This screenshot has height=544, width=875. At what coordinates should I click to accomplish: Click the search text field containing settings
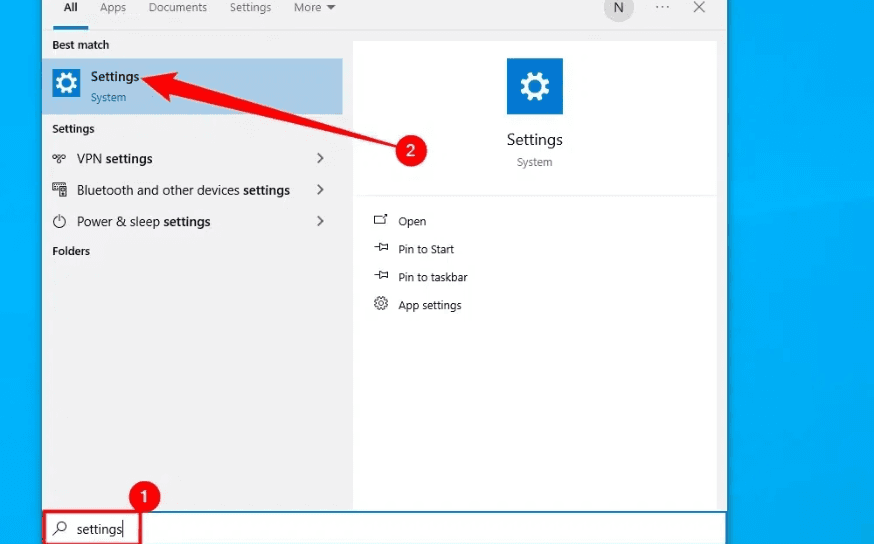click(400, 528)
